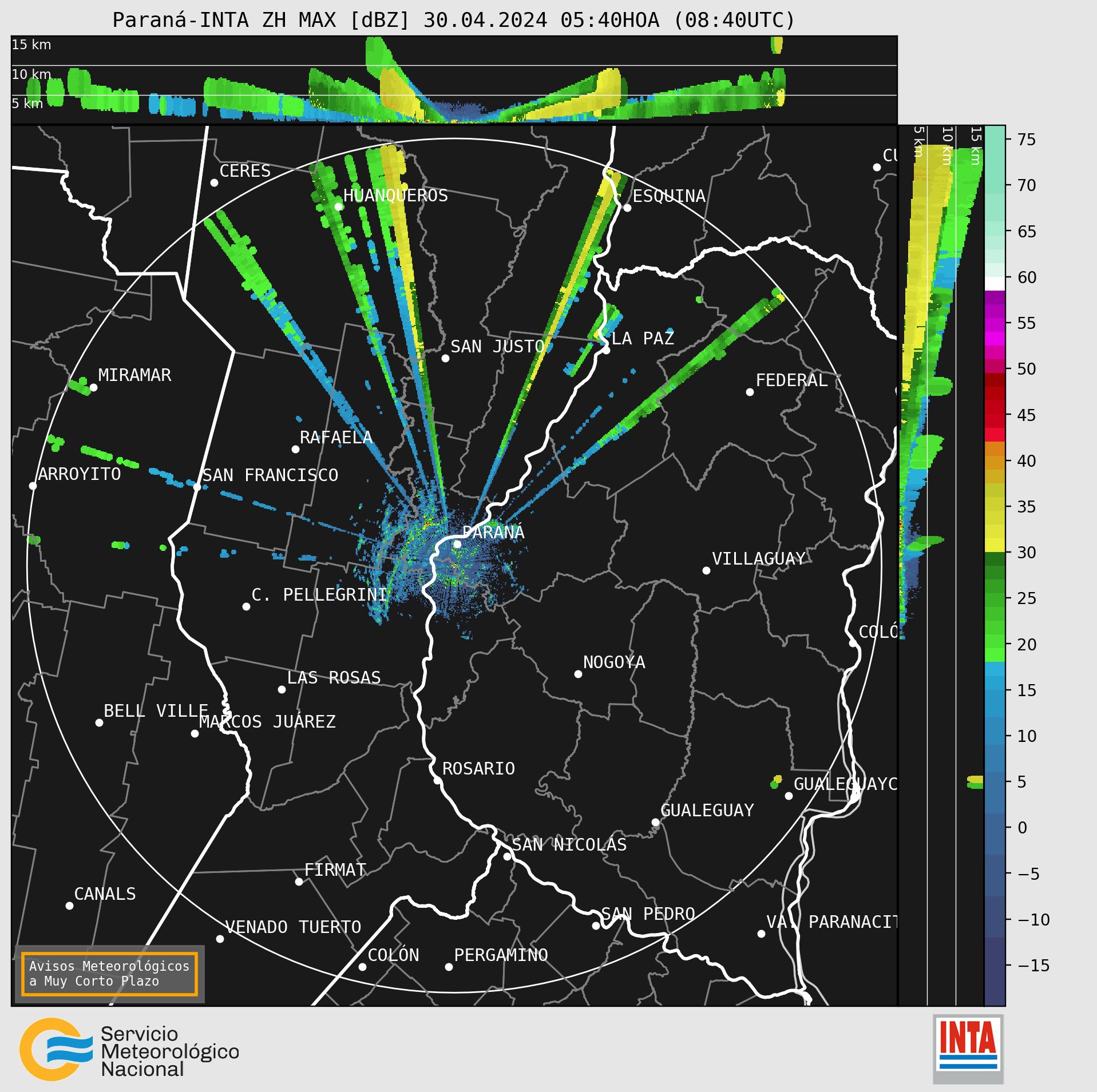Click the VILLAGUAY city label
This screenshot has width=1097, height=1092.
point(759,559)
